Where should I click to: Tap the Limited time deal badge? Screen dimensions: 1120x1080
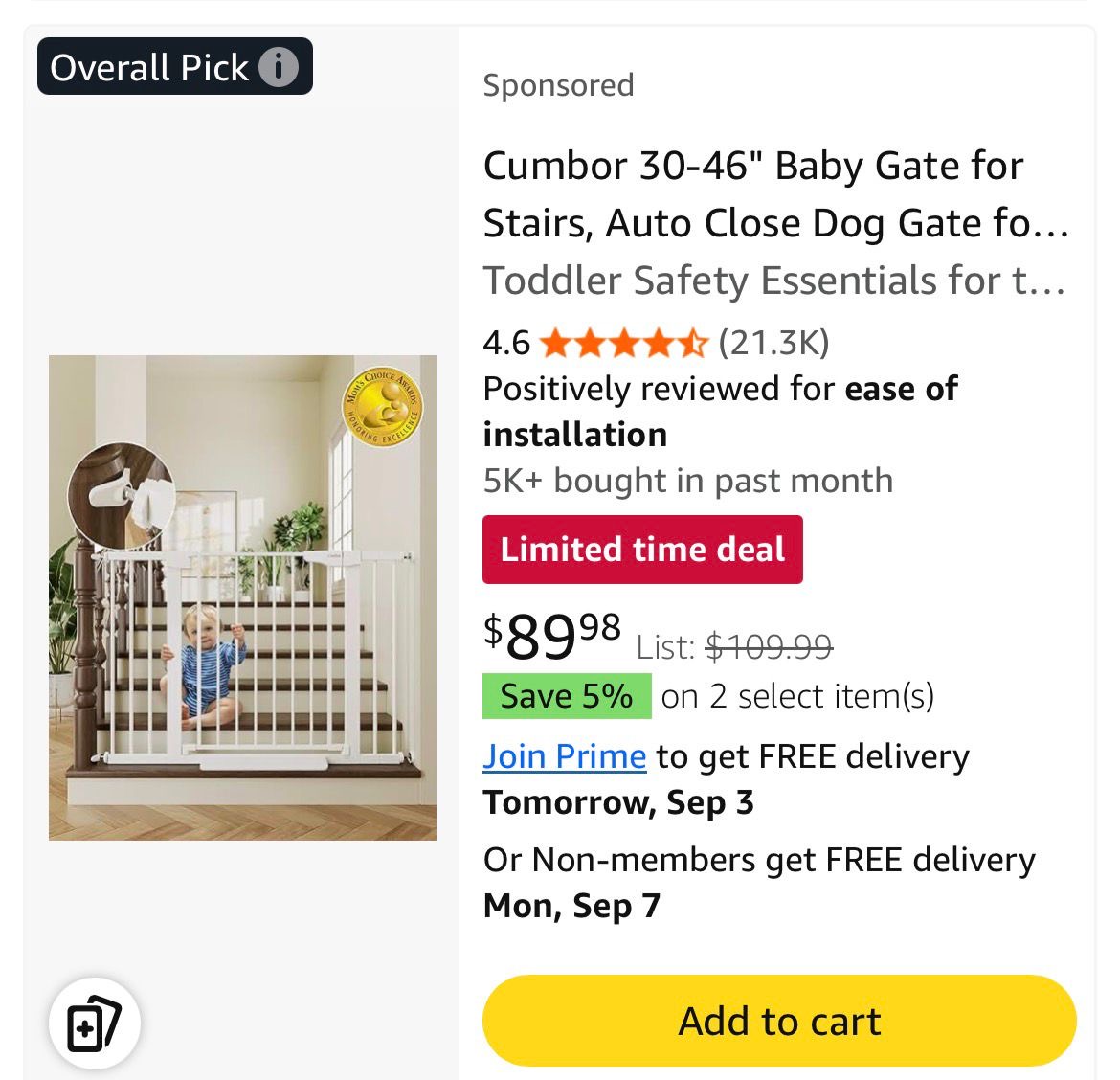pos(642,550)
